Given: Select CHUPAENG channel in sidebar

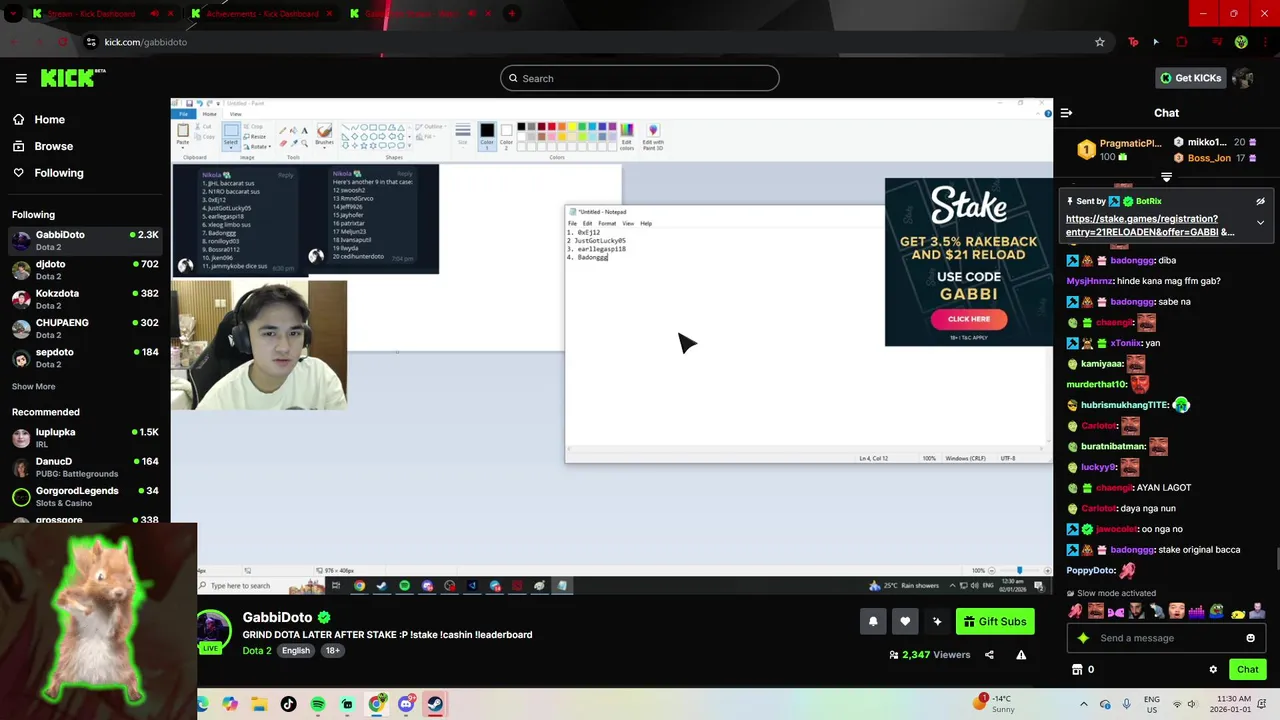Looking at the screenshot, I should click(85, 328).
